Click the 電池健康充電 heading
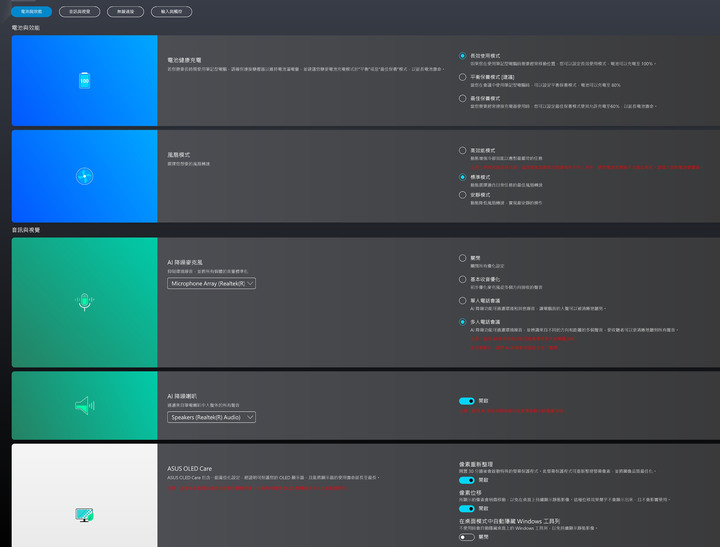The width and height of the screenshot is (720, 547). [x=184, y=60]
